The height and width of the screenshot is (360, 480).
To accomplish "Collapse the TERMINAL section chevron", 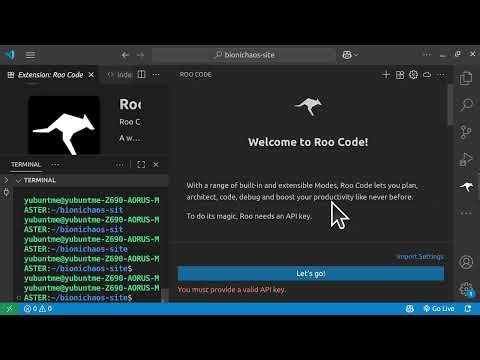I will [x=19, y=180].
